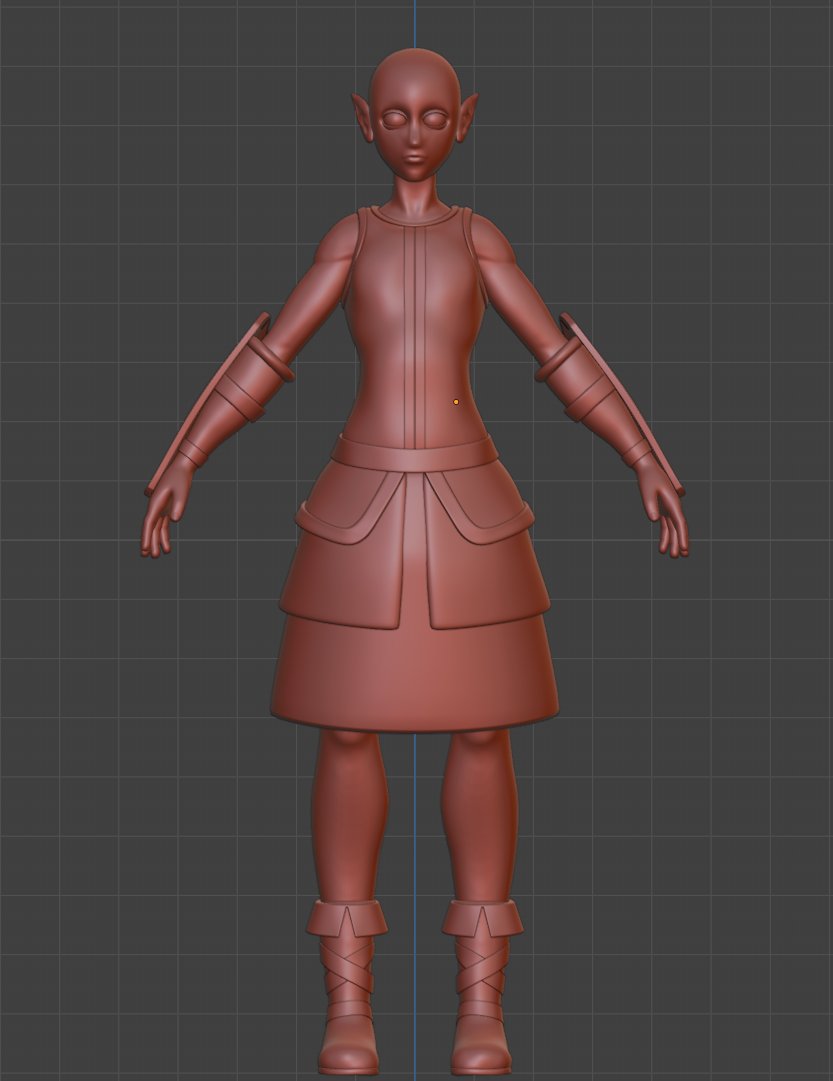Select the character's bald head mesh

point(414,114)
